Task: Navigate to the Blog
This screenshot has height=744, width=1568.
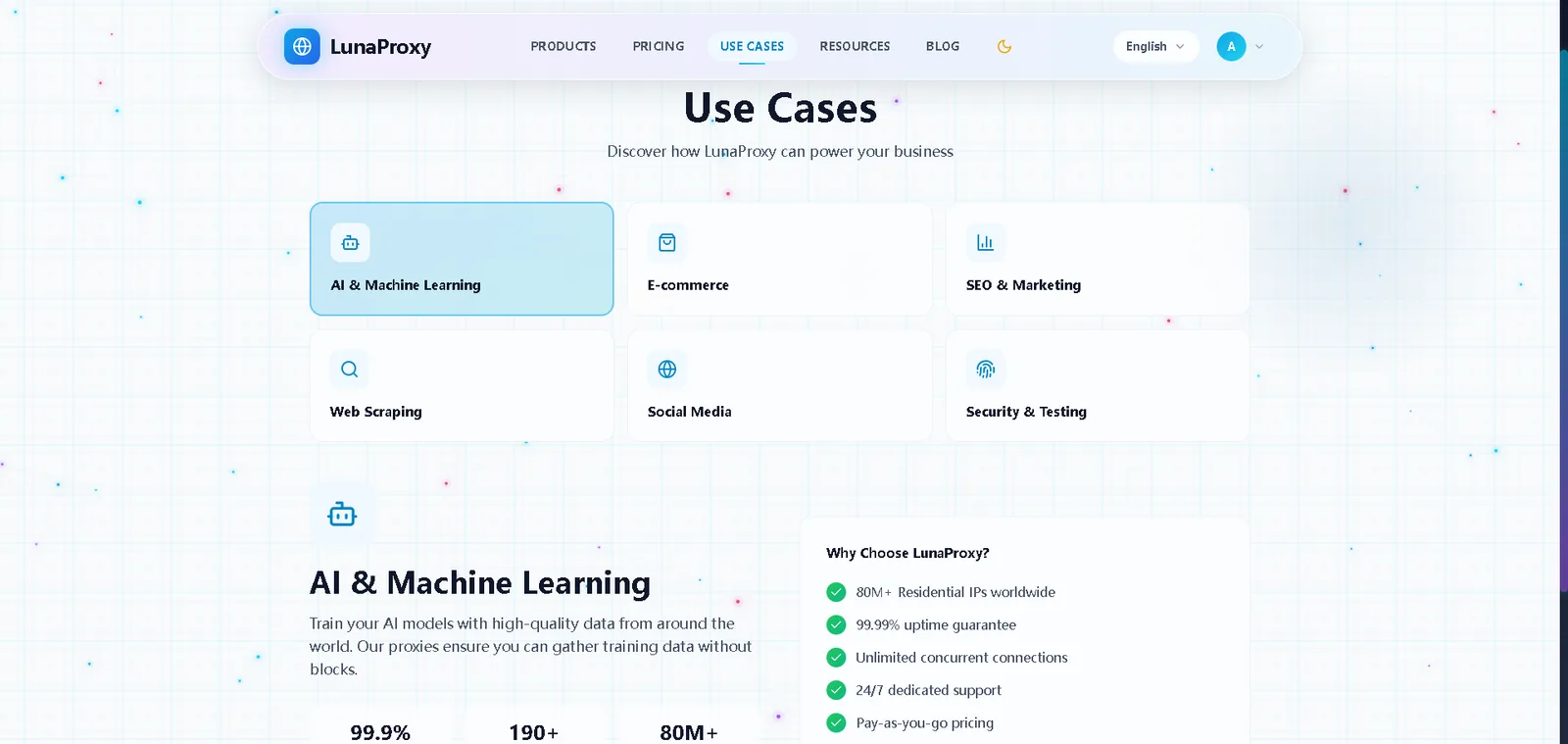Action: [x=943, y=46]
